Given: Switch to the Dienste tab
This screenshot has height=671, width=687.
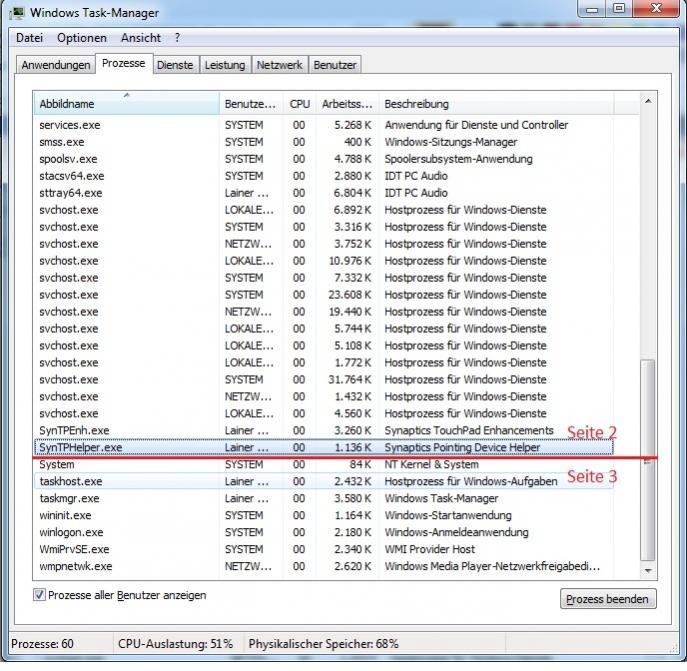Looking at the screenshot, I should click(175, 65).
